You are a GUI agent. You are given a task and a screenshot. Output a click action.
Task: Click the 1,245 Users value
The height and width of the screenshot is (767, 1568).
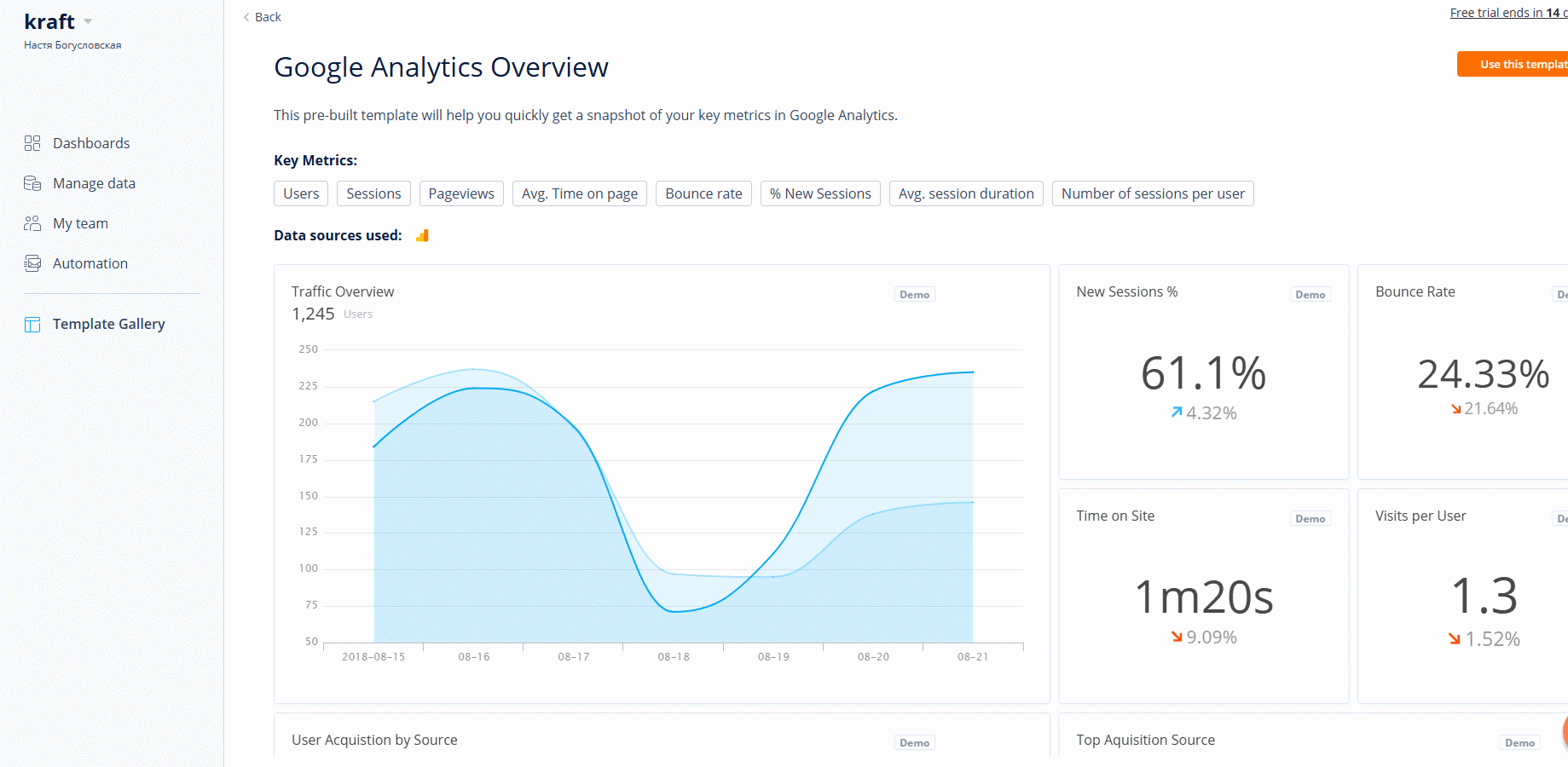313,314
